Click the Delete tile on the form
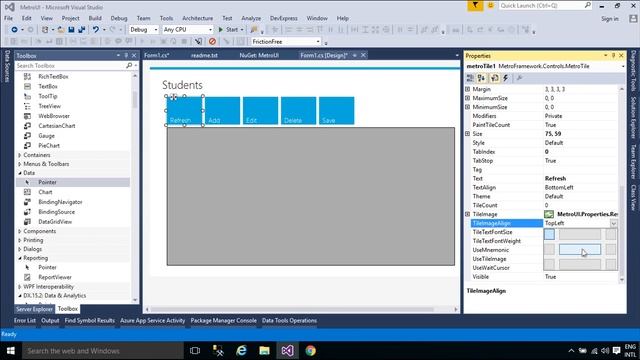Image resolution: width=640 pixels, height=360 pixels. [298, 111]
